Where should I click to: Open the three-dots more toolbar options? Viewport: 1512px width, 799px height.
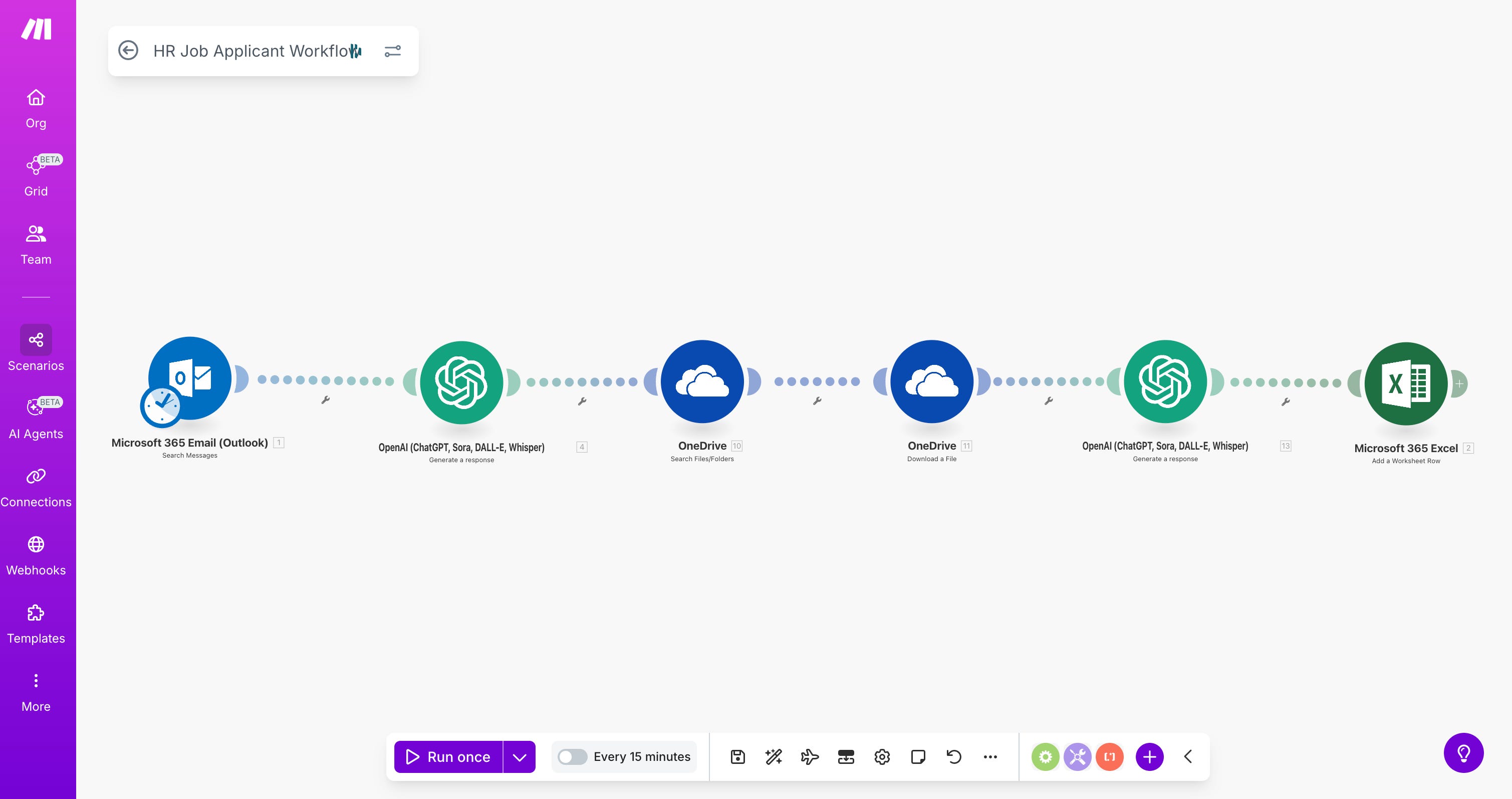tap(990, 757)
